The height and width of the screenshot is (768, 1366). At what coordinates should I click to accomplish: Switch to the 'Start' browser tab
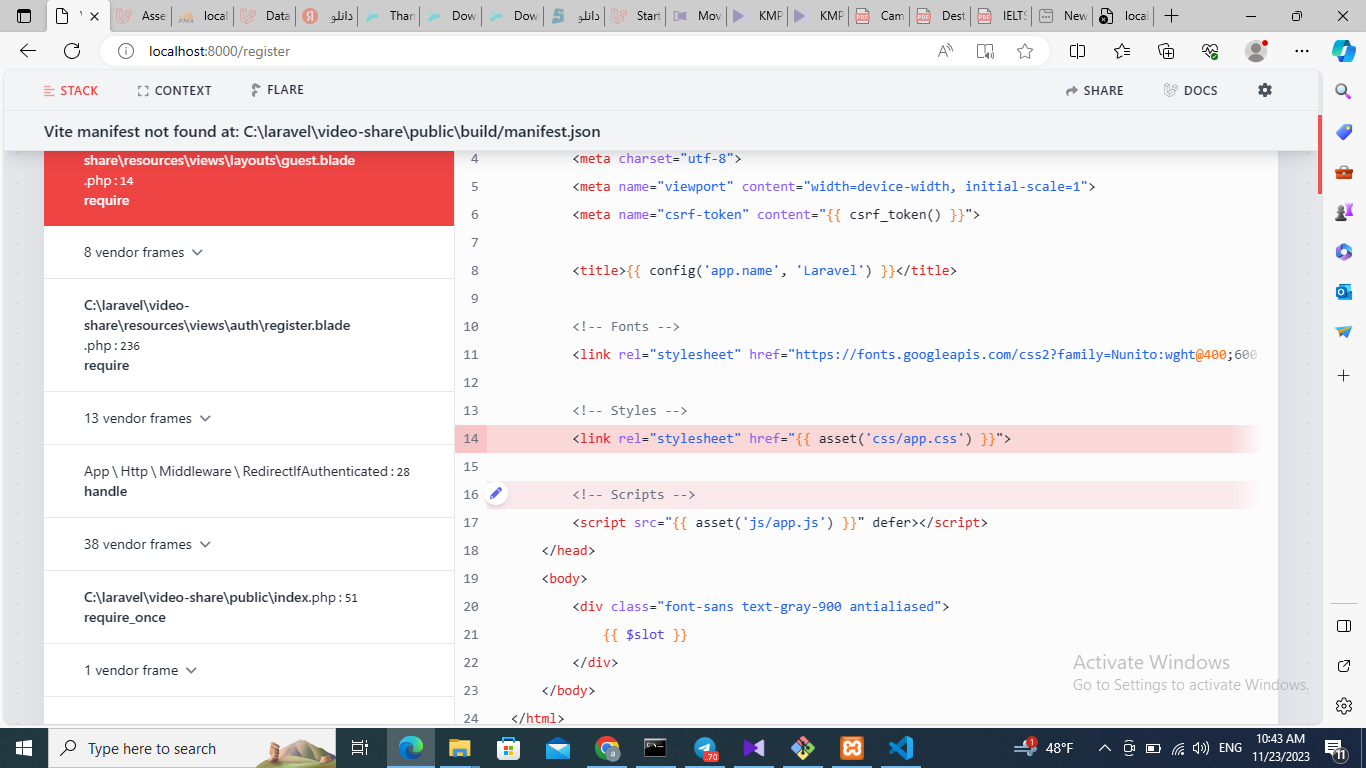click(636, 16)
